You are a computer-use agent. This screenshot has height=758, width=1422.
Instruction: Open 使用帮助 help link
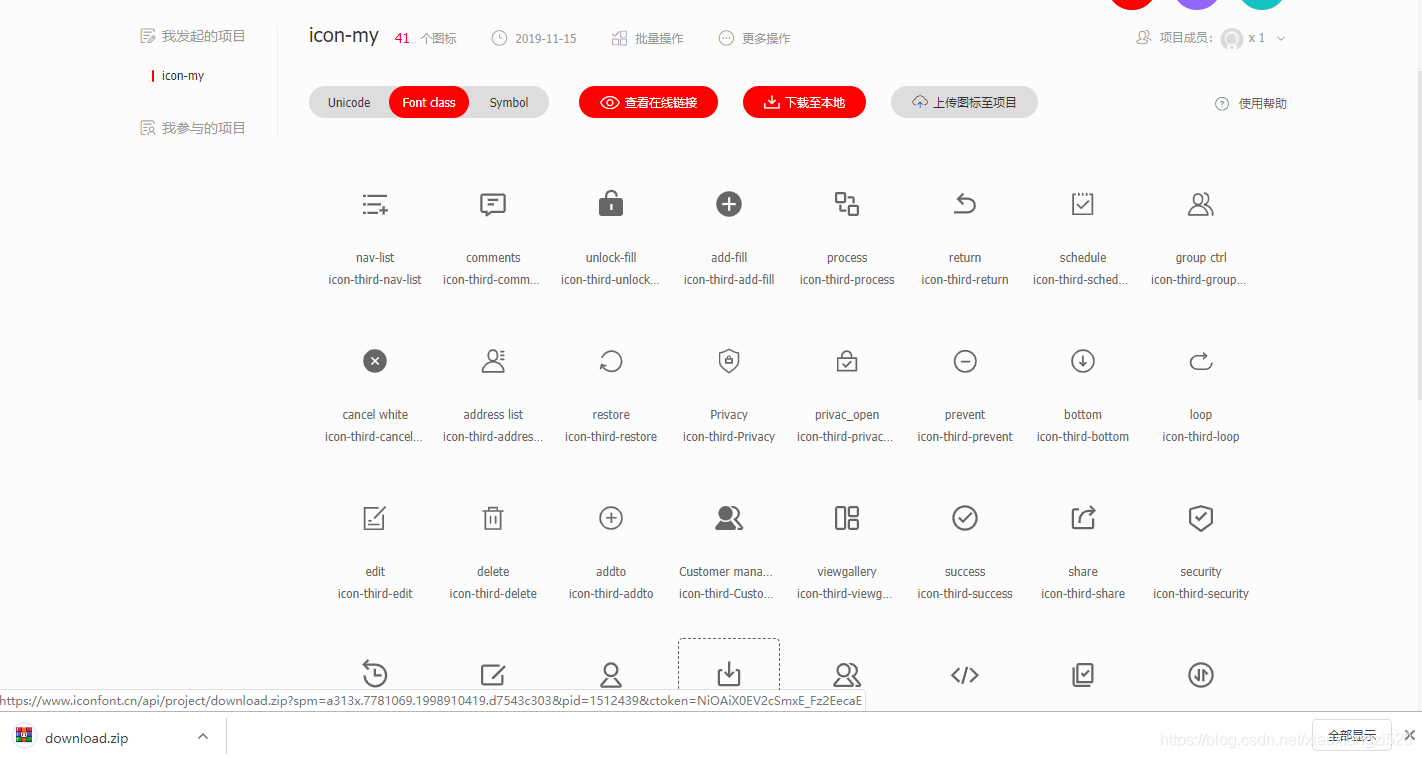[x=1251, y=103]
